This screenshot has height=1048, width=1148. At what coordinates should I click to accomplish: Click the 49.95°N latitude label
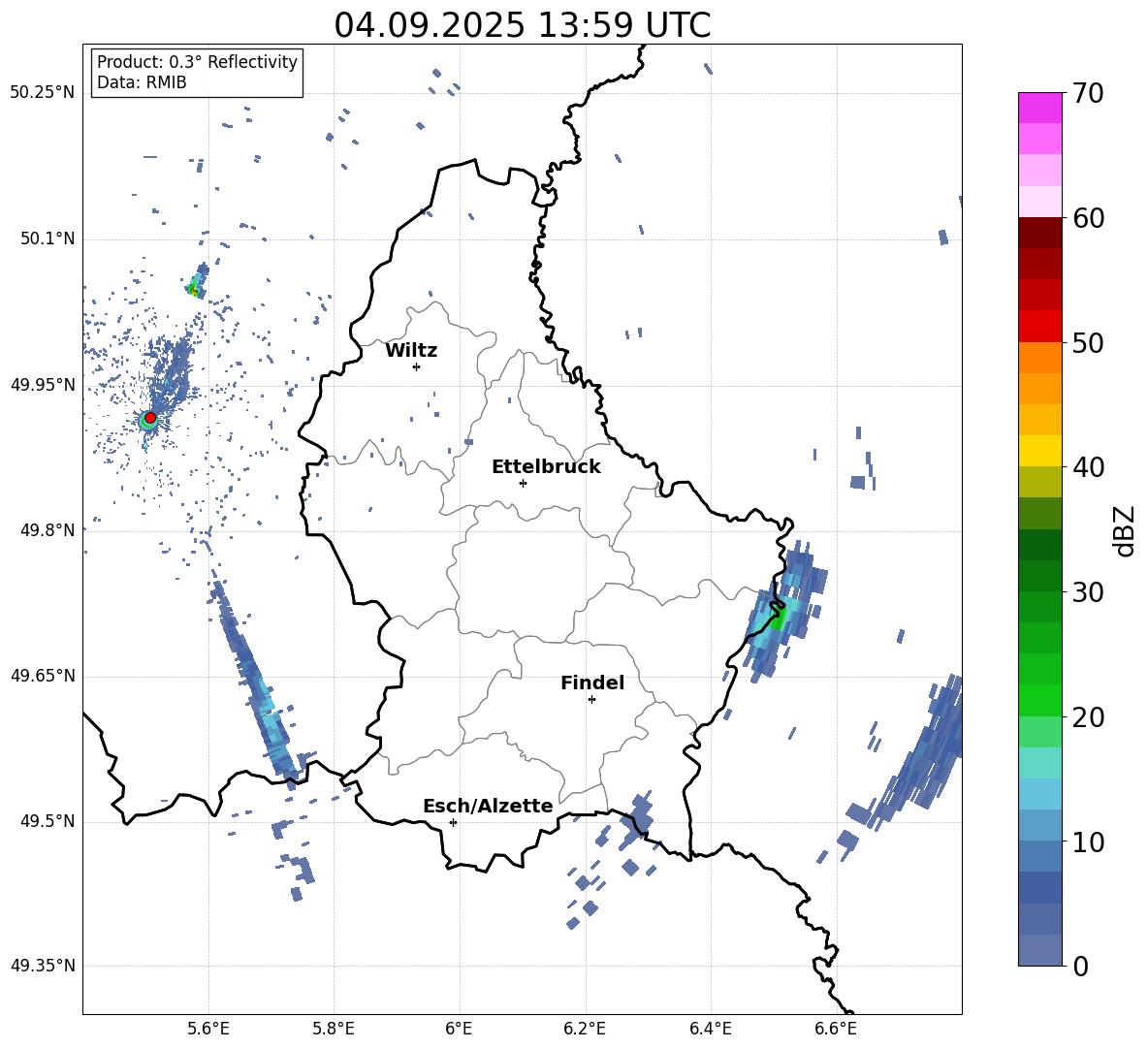43,385
